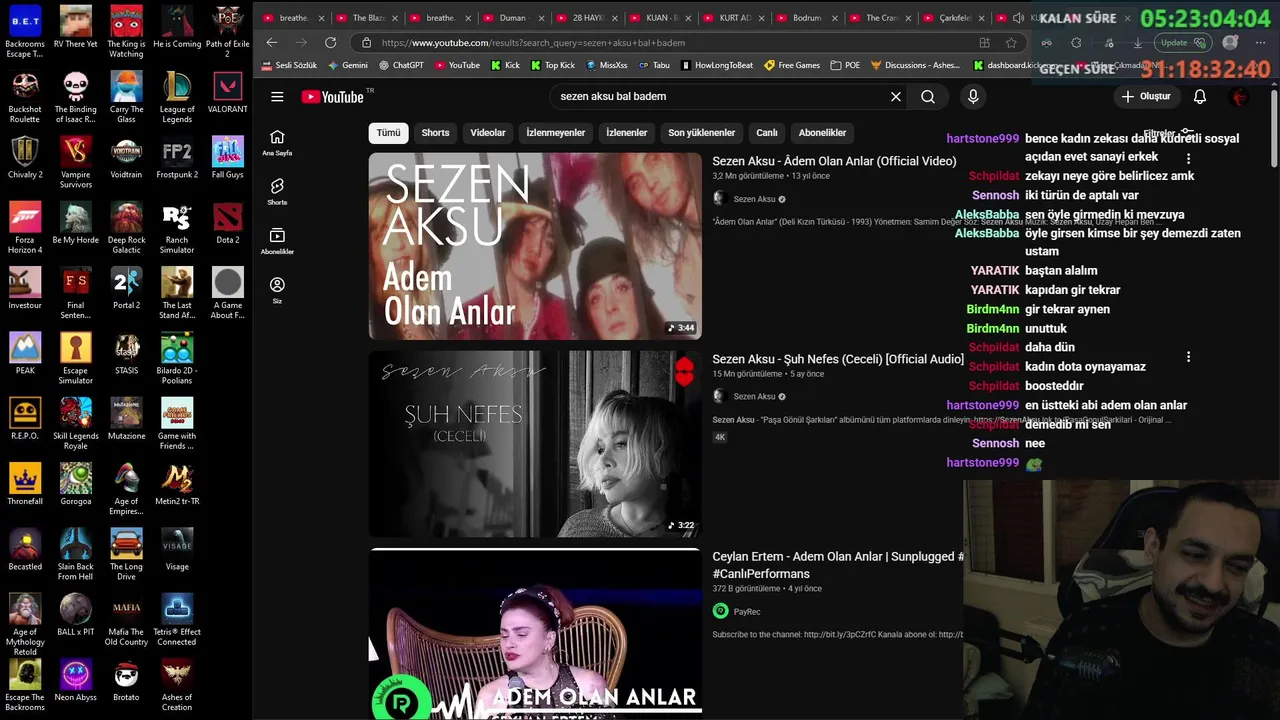Viewport: 1280px width, 720px height.
Task: Open ChatGPT bookmark
Action: coord(401,65)
